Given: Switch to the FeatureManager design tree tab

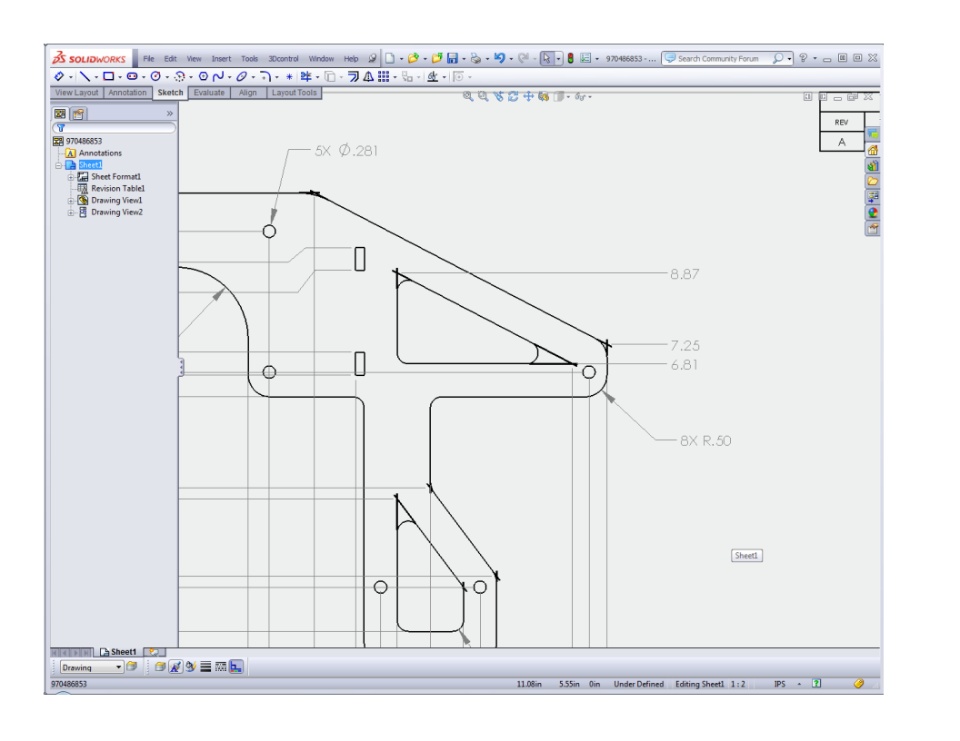Looking at the screenshot, I should point(60,113).
